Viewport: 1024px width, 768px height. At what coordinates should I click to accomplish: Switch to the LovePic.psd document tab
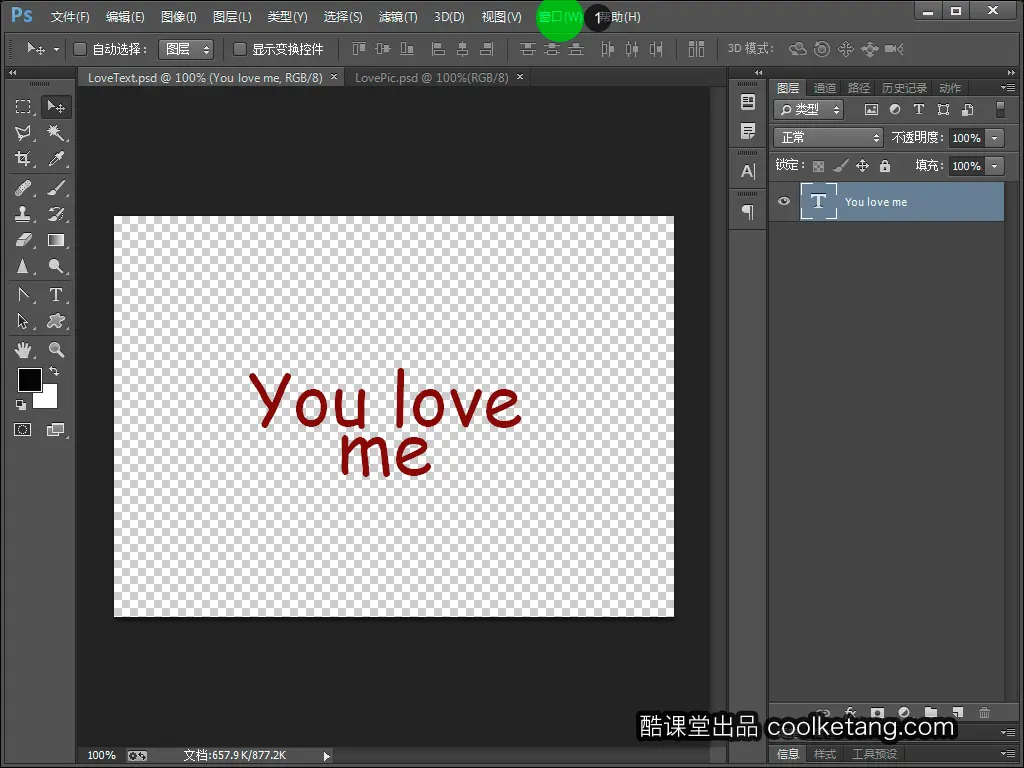click(x=431, y=78)
